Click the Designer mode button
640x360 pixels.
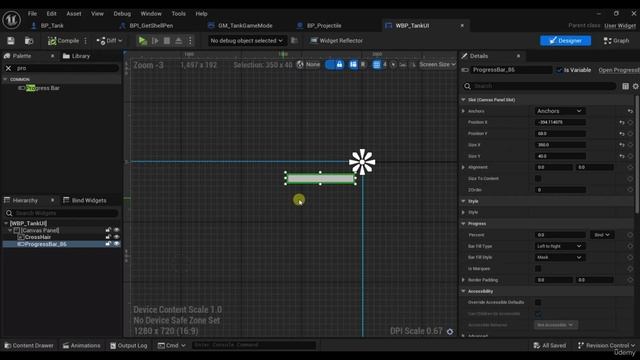(x=565, y=41)
